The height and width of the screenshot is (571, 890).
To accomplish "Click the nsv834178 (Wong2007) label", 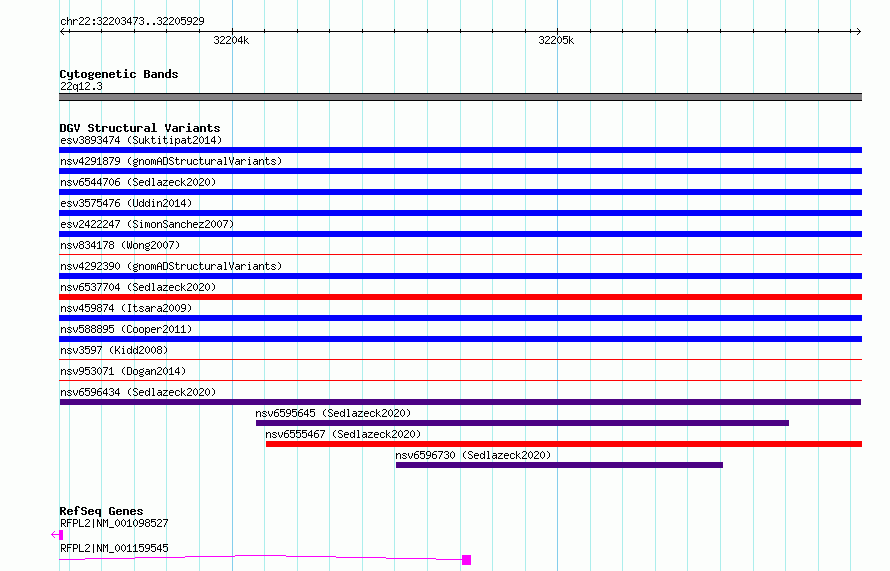I will tap(120, 245).
